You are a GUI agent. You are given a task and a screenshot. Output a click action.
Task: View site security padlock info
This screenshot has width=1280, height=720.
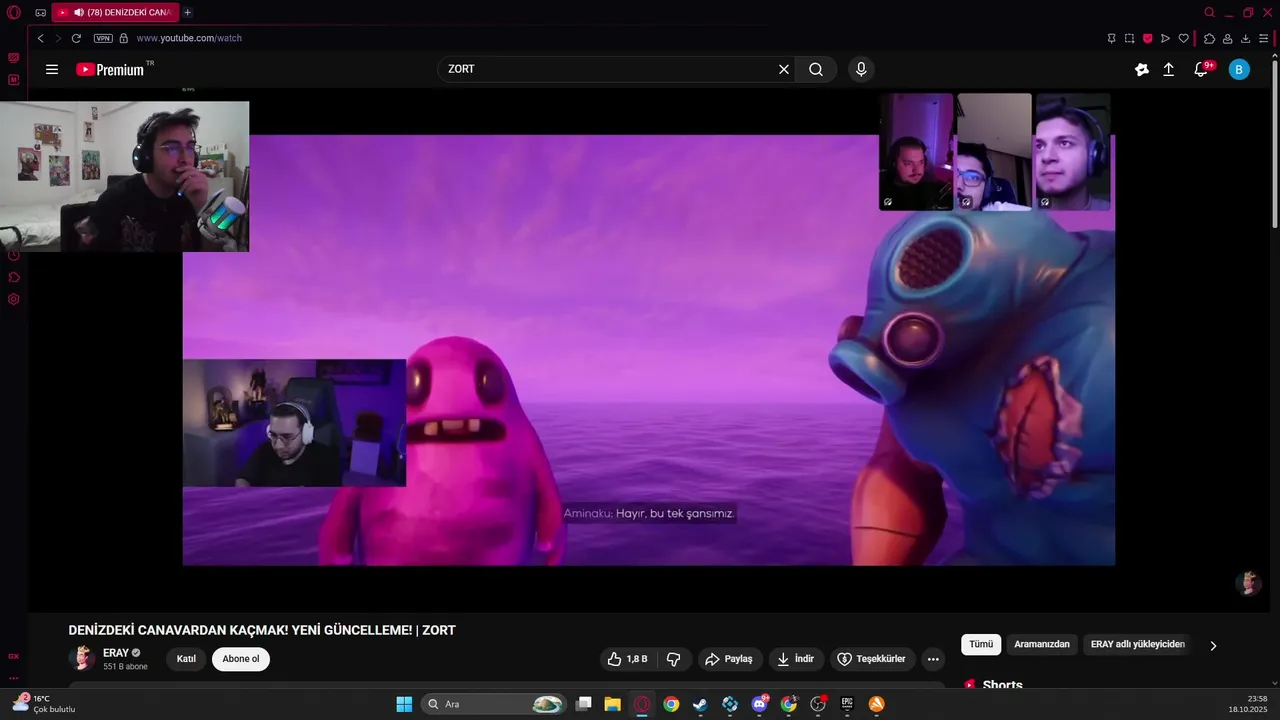pyautogui.click(x=124, y=38)
